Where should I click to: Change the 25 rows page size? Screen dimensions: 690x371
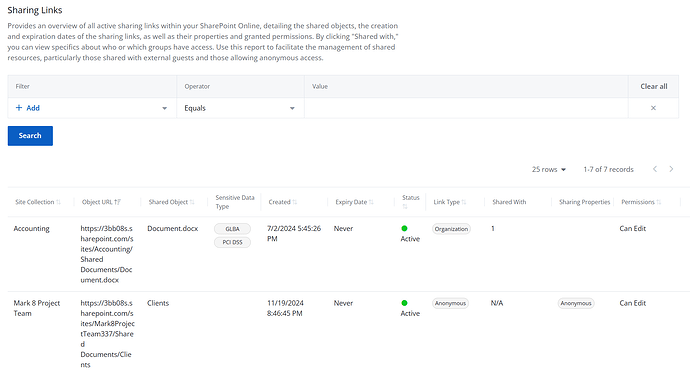point(549,169)
